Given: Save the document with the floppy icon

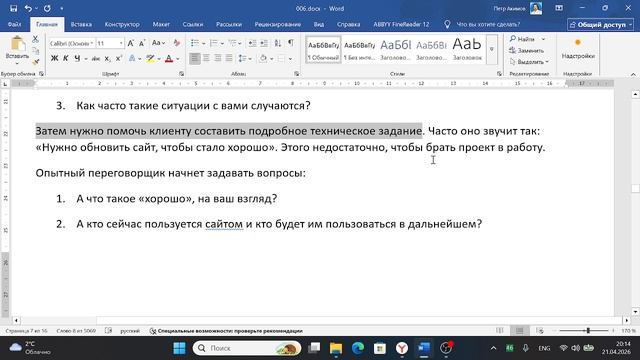Looking at the screenshot, I should click(x=13, y=8).
